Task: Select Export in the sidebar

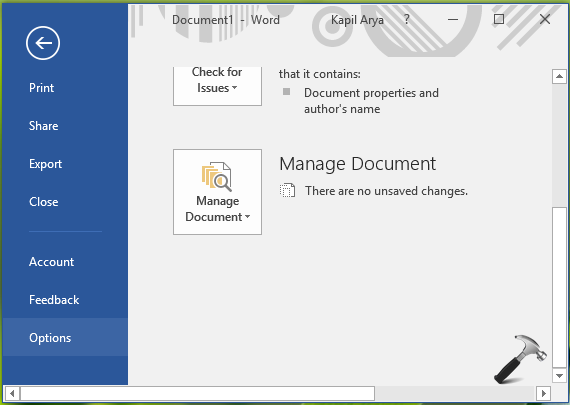Action: point(45,164)
